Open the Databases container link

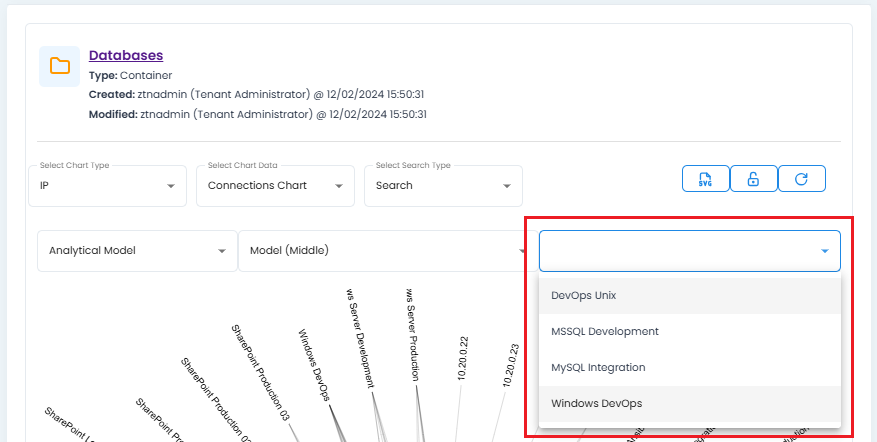tap(126, 55)
